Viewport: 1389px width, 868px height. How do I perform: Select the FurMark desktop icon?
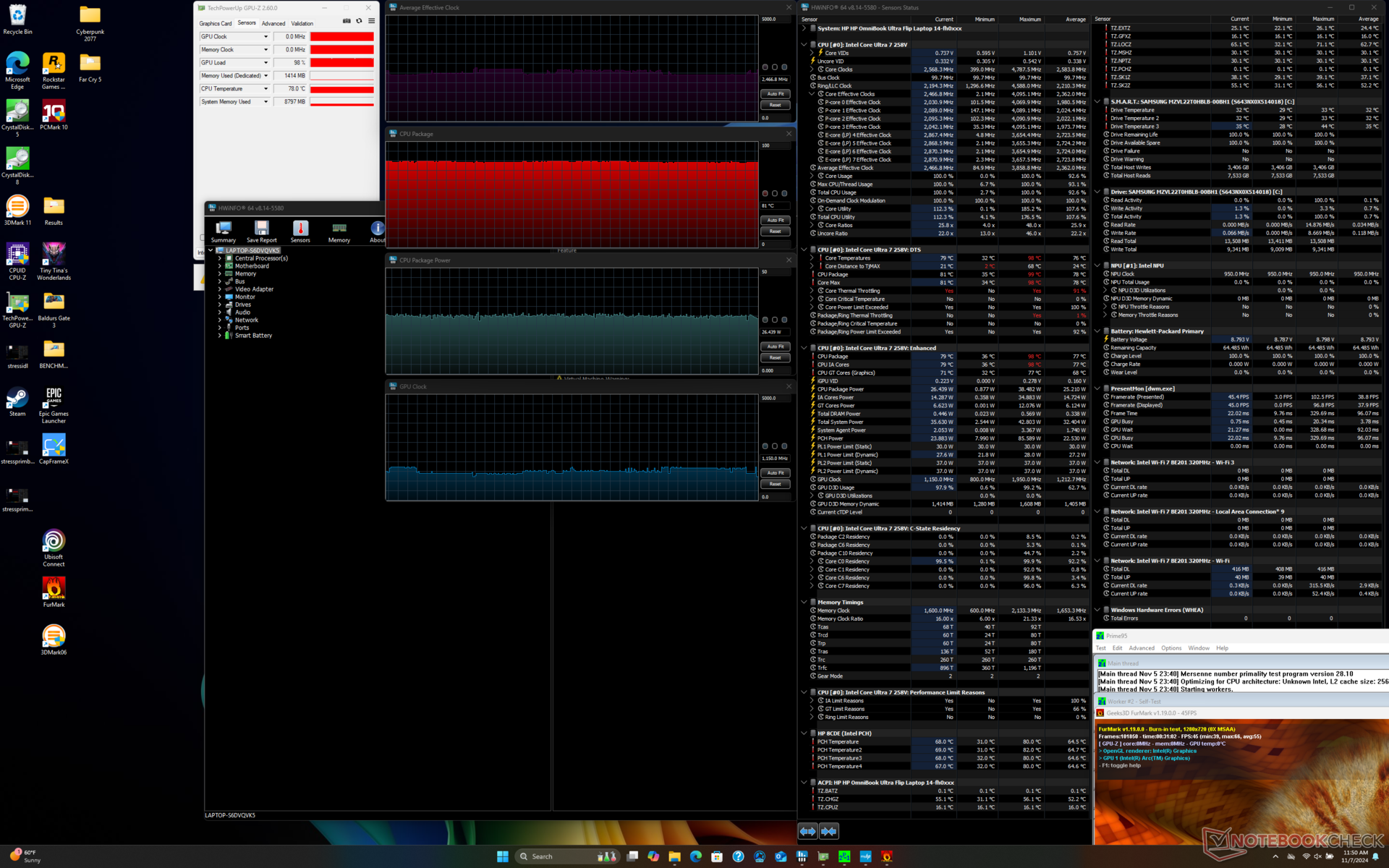[54, 593]
